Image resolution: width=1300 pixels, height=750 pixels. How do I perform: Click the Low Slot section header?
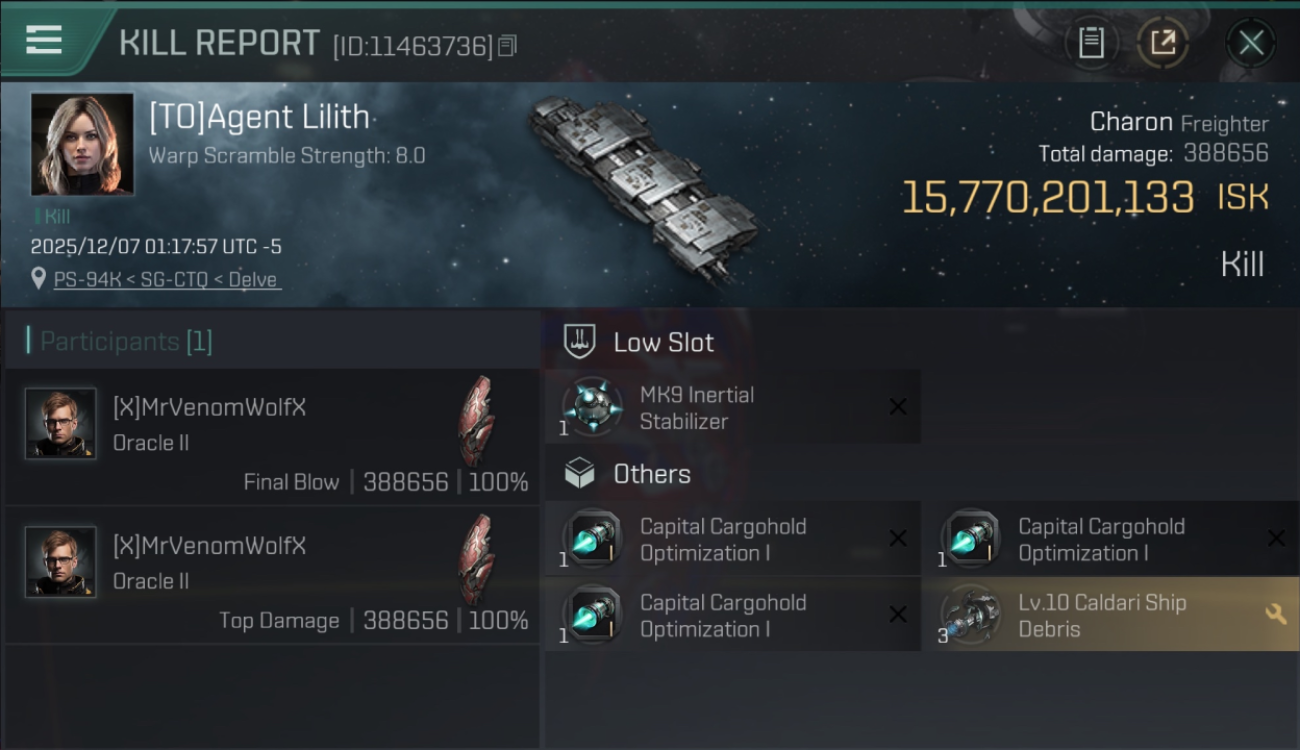click(x=663, y=343)
